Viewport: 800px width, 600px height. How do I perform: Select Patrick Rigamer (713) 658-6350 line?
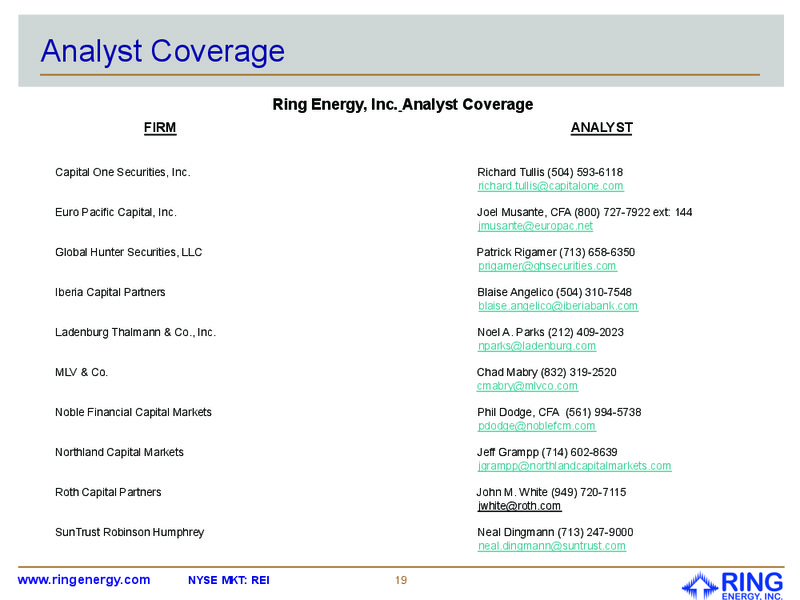(556, 253)
